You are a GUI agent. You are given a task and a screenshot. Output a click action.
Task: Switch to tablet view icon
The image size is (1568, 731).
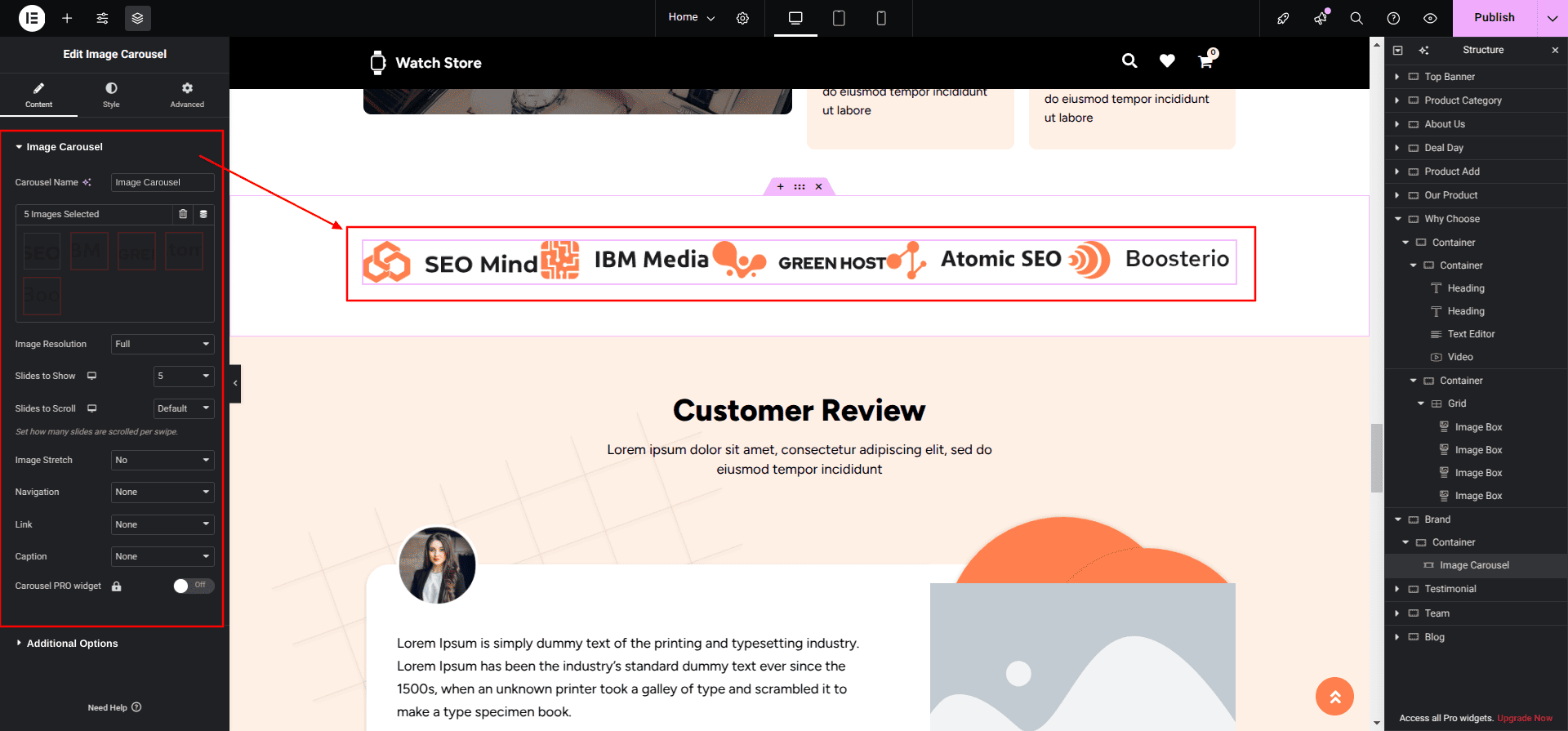[839, 18]
